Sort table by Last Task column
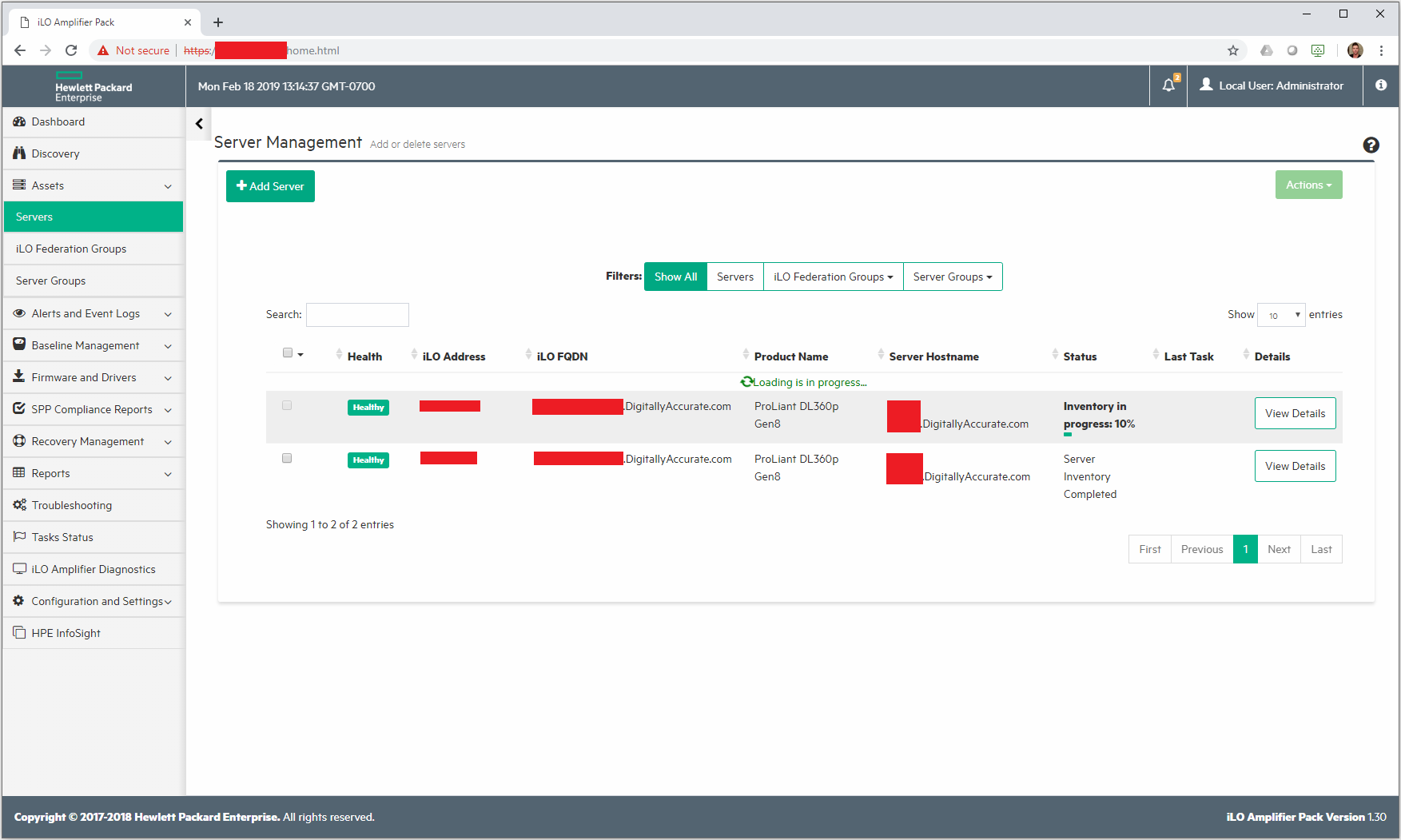This screenshot has width=1401, height=840. (x=1188, y=356)
